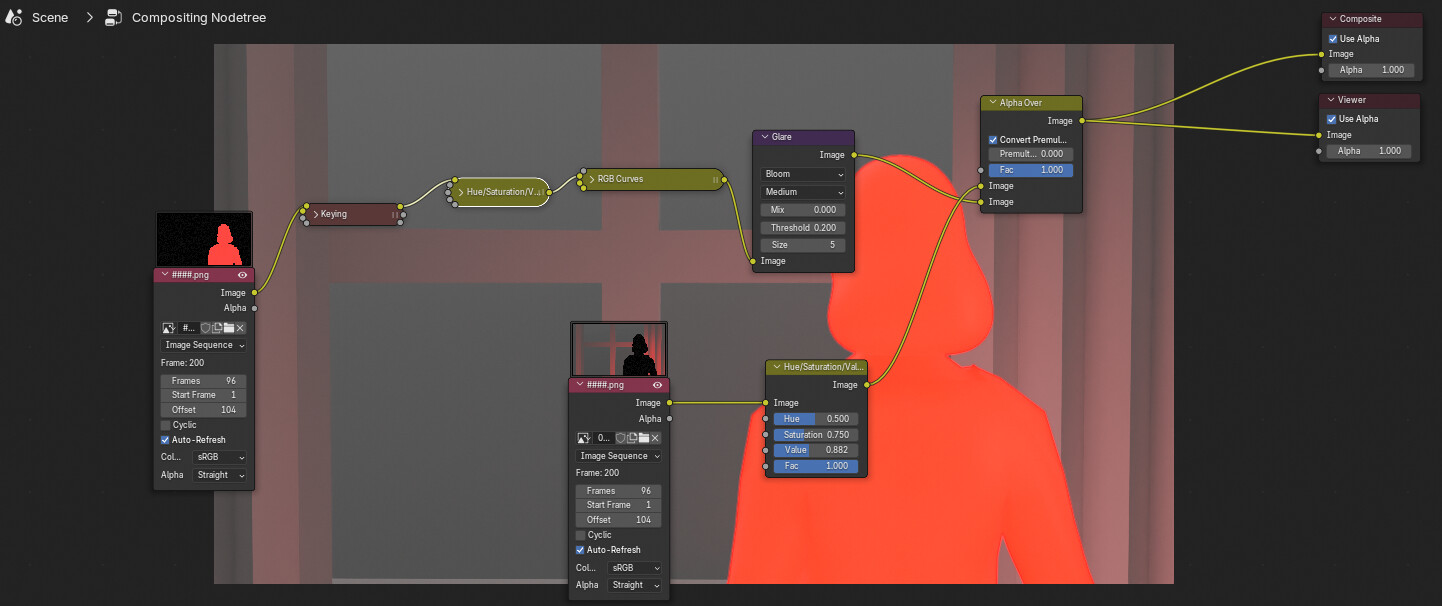
Task: Toggle preview eye on image node connected to Hue/Saturation/Value
Action: tap(657, 385)
